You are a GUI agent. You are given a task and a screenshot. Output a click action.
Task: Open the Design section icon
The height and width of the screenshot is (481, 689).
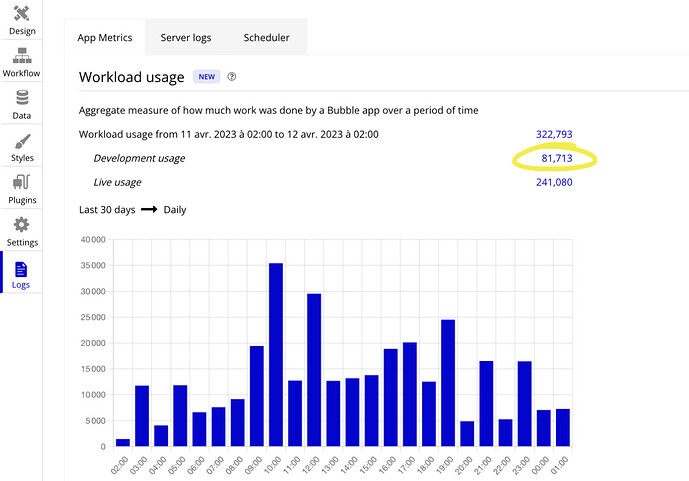click(22, 13)
